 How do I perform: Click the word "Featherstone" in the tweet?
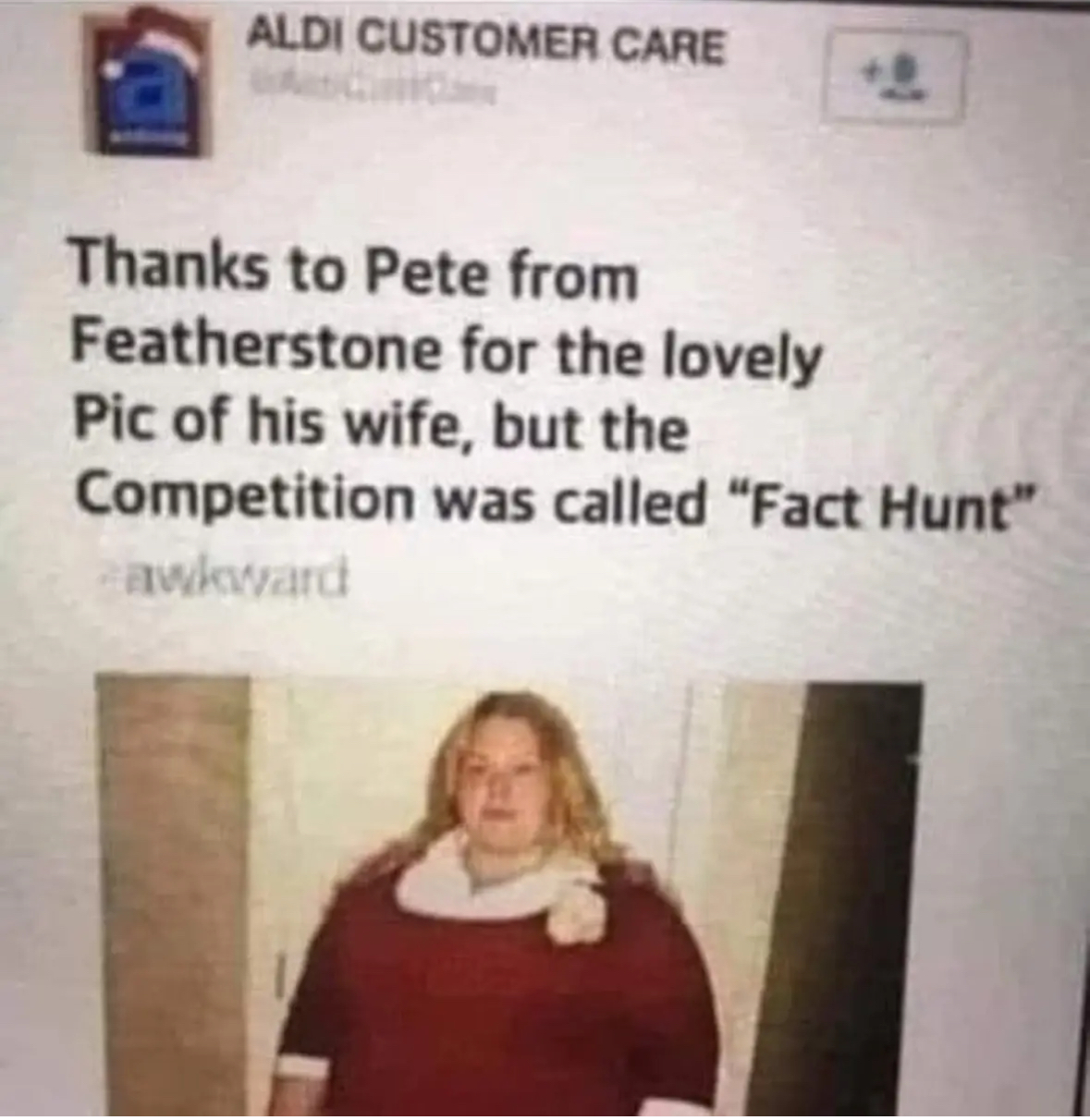[255, 349]
